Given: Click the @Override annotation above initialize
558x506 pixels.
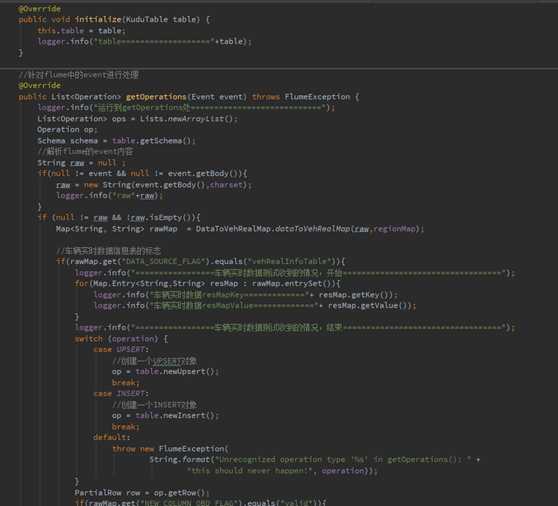Looking at the screenshot, I should click(x=39, y=9).
